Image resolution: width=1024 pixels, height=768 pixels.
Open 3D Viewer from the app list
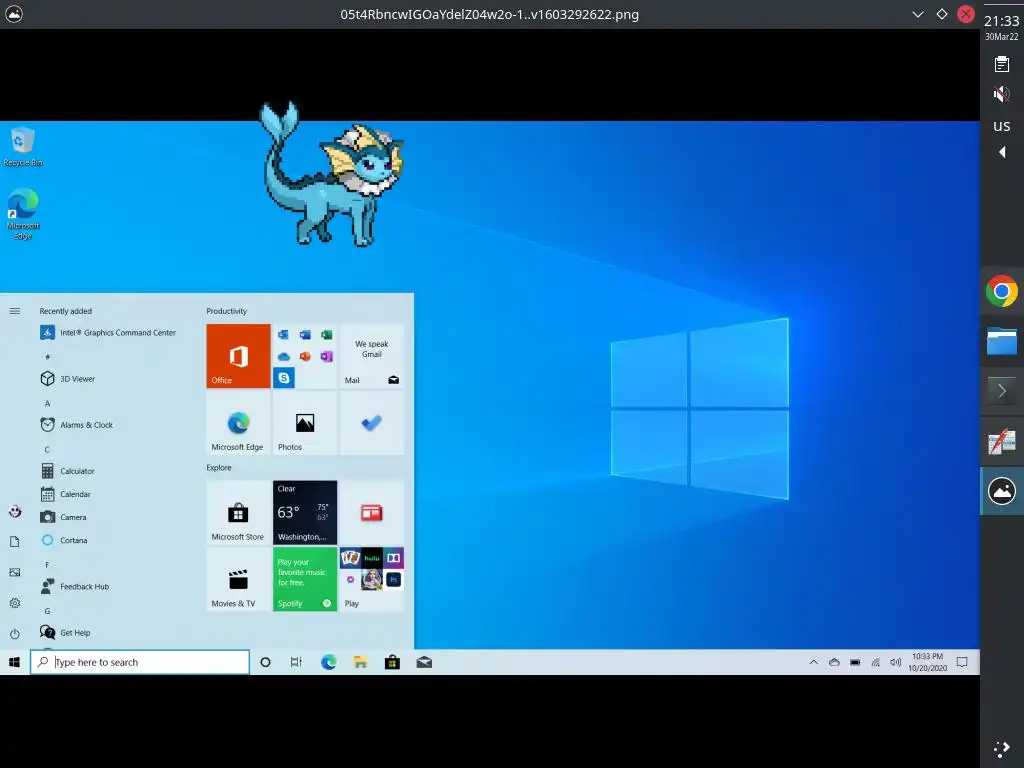pos(68,379)
